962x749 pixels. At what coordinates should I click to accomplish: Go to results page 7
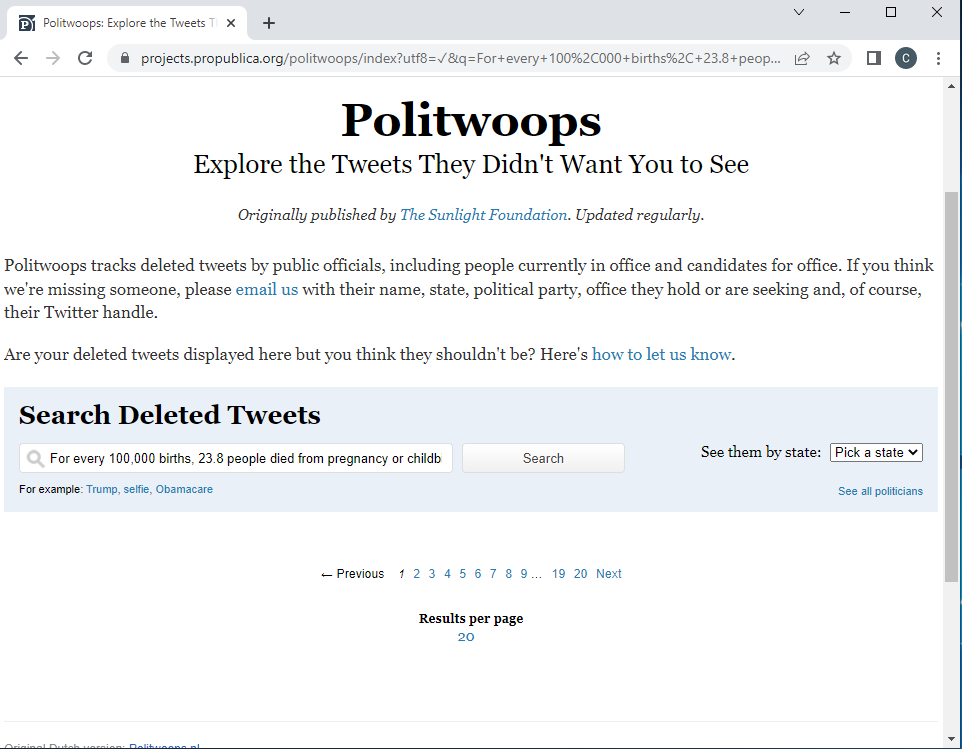(x=493, y=574)
